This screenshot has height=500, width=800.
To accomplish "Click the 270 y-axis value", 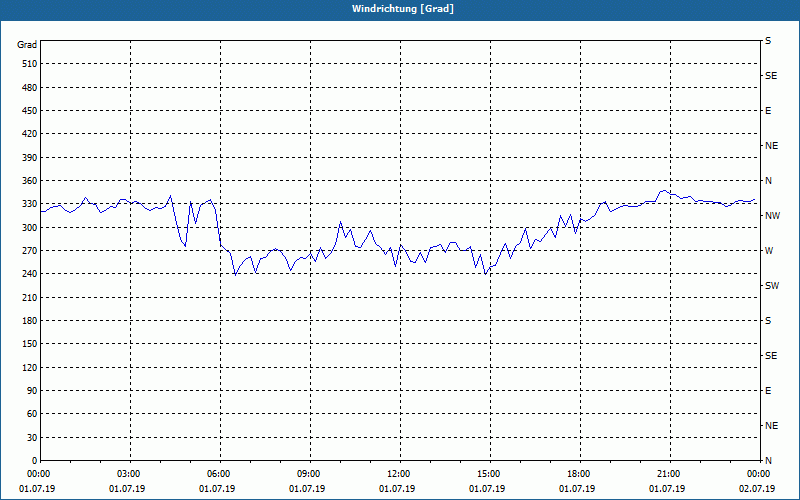I will click(x=30, y=251).
